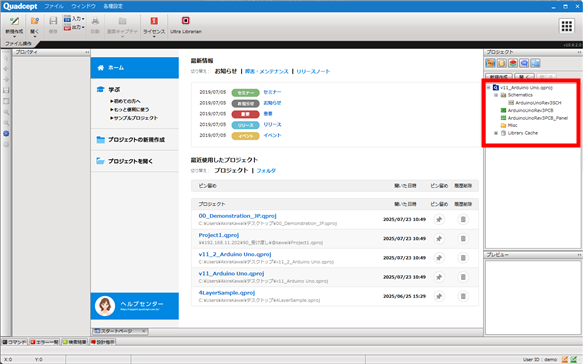Image resolution: width=583 pixels, height=364 pixels.
Task: Select the stacked layers icon in Project panel
Action: pyautogui.click(x=513, y=64)
